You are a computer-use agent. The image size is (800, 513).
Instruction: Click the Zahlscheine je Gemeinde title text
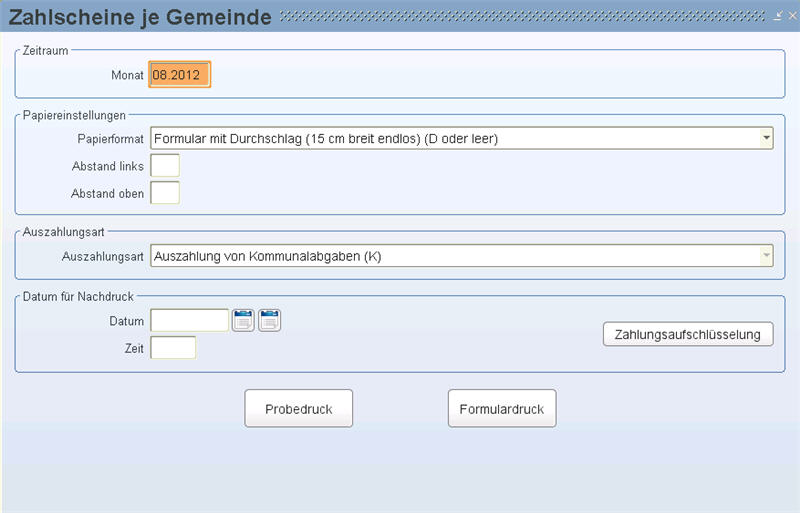tap(140, 17)
